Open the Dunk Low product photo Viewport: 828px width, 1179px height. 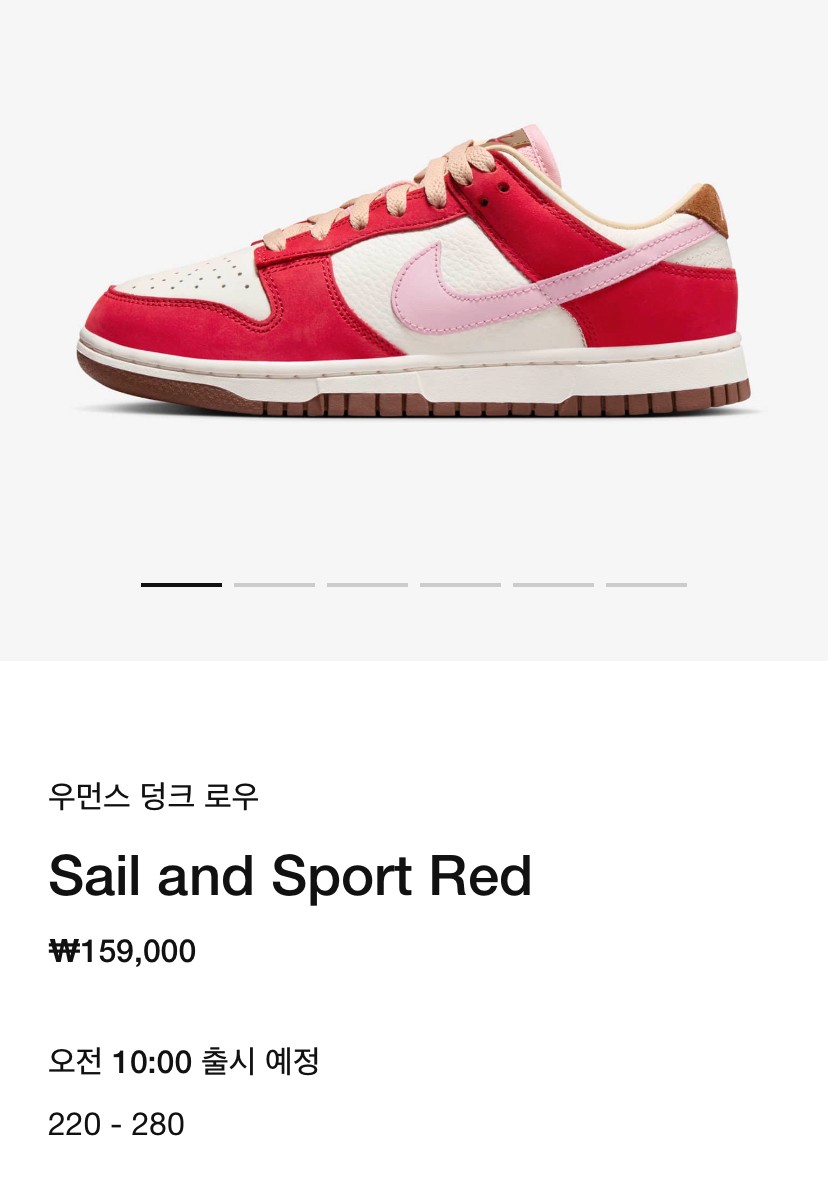[x=414, y=280]
